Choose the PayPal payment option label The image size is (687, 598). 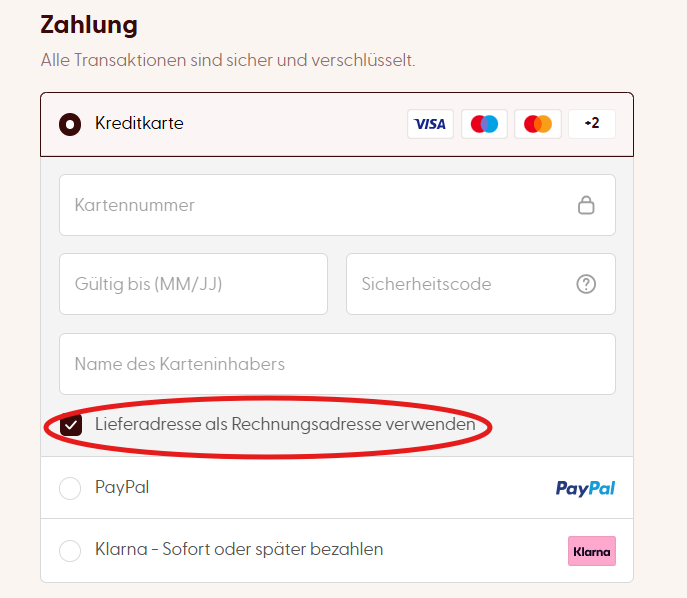(x=122, y=488)
